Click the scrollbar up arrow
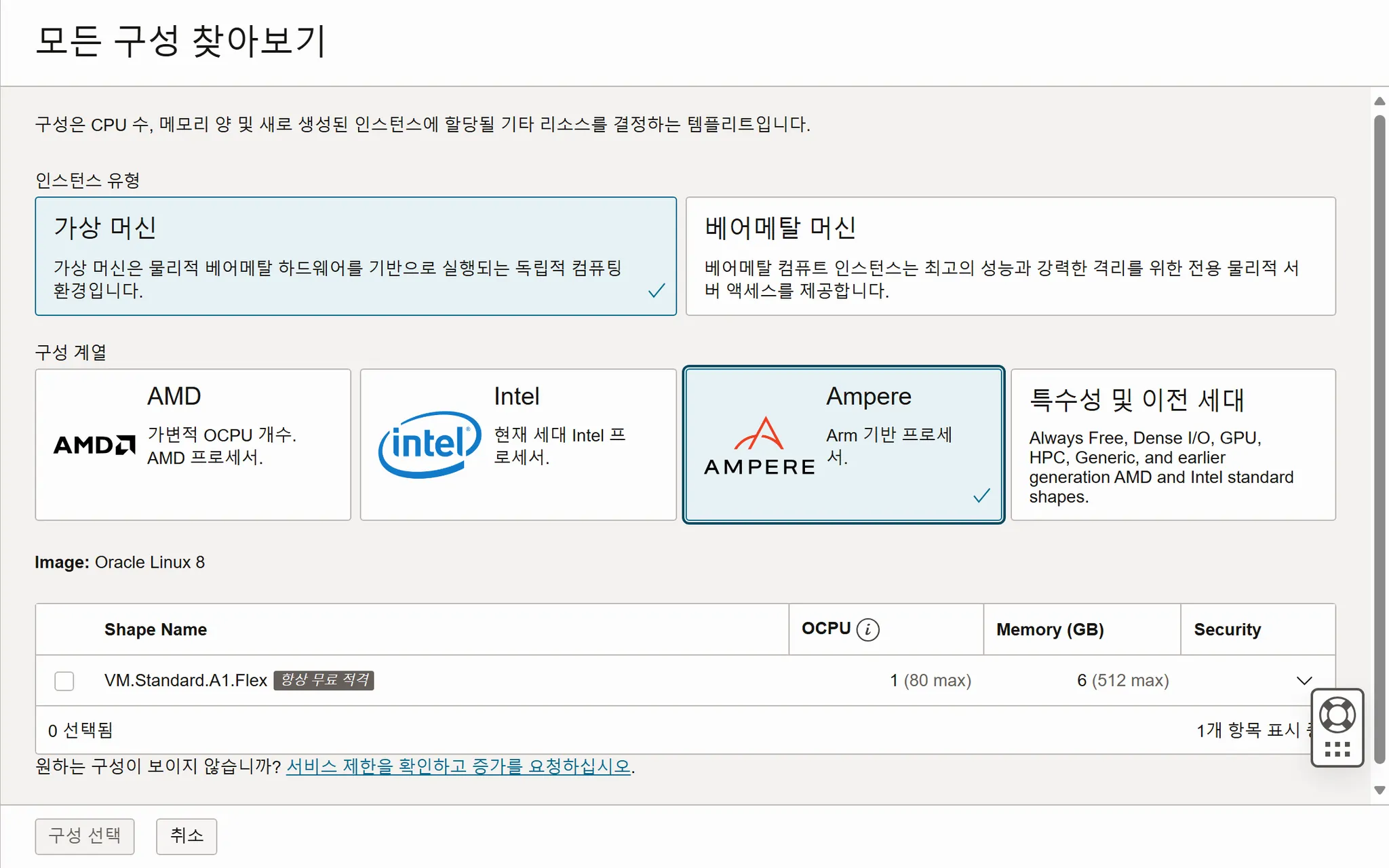This screenshot has height=868, width=1389. coord(1380,101)
